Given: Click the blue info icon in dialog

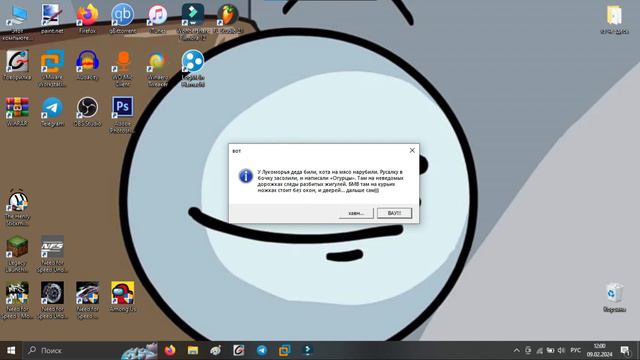Looking at the screenshot, I should click(246, 176).
